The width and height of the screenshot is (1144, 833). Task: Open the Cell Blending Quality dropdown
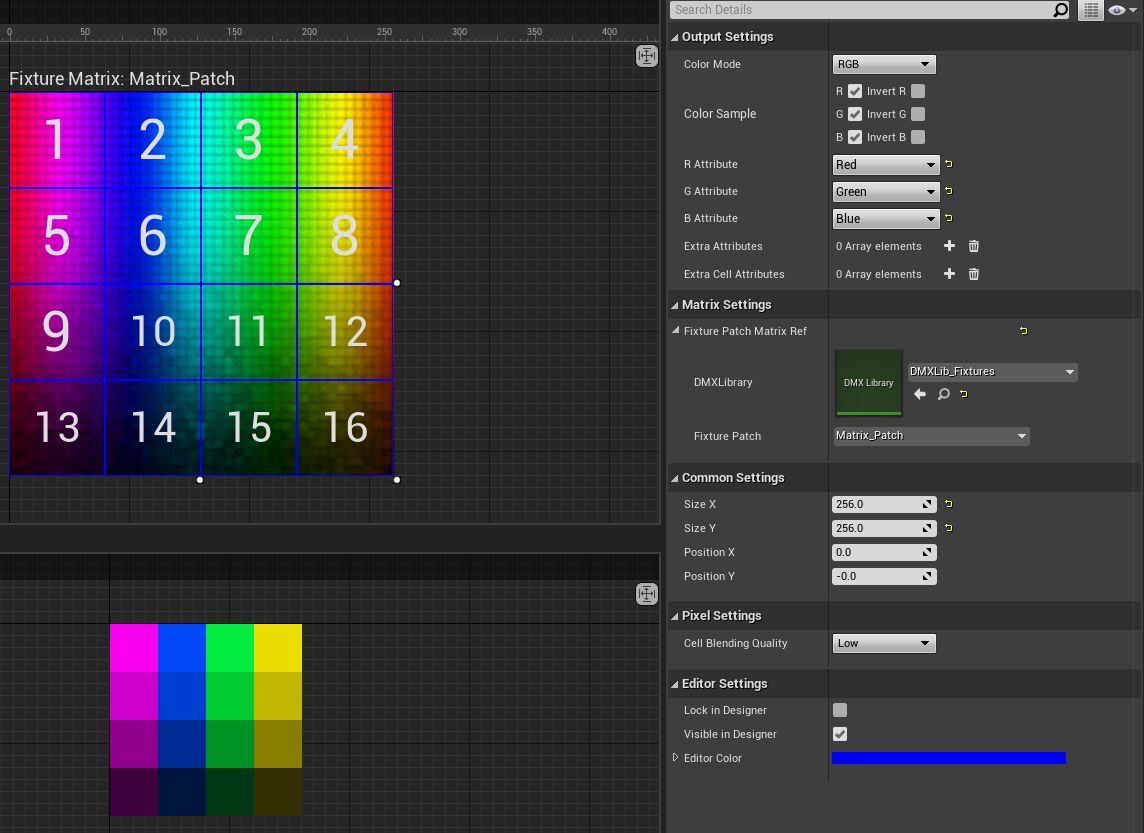[884, 643]
